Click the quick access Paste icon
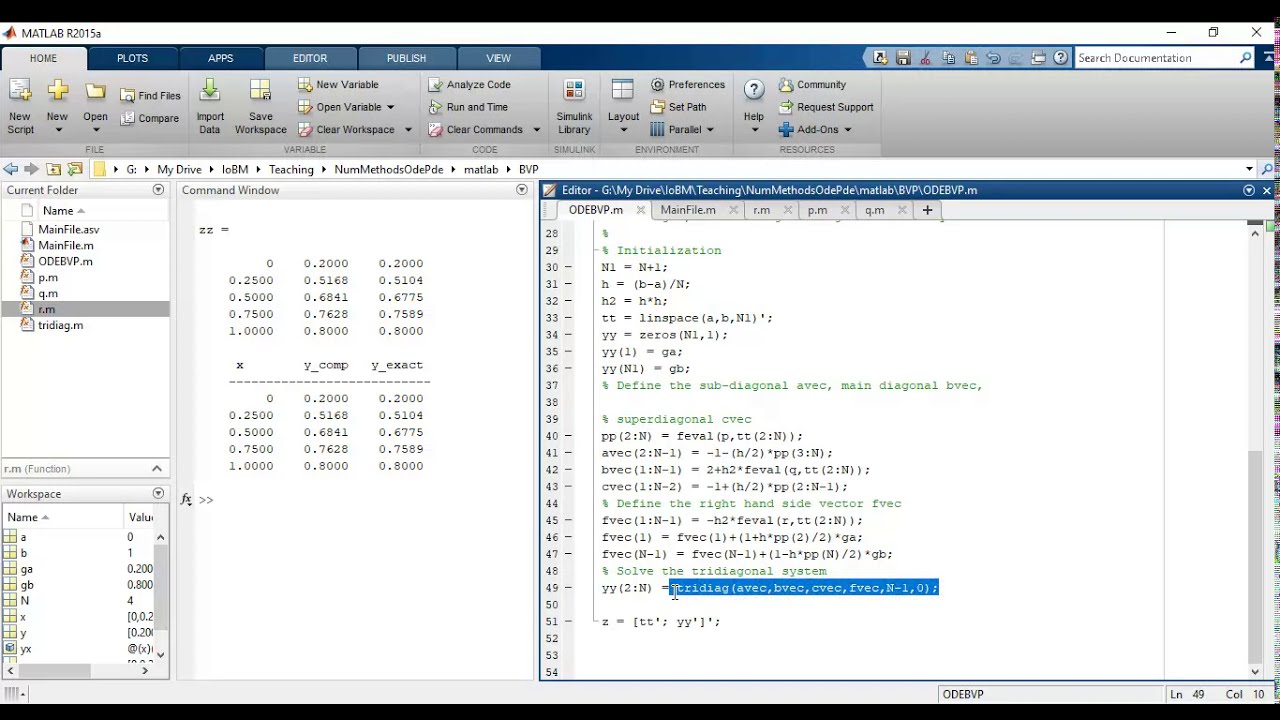1280x720 pixels. pyautogui.click(x=971, y=58)
